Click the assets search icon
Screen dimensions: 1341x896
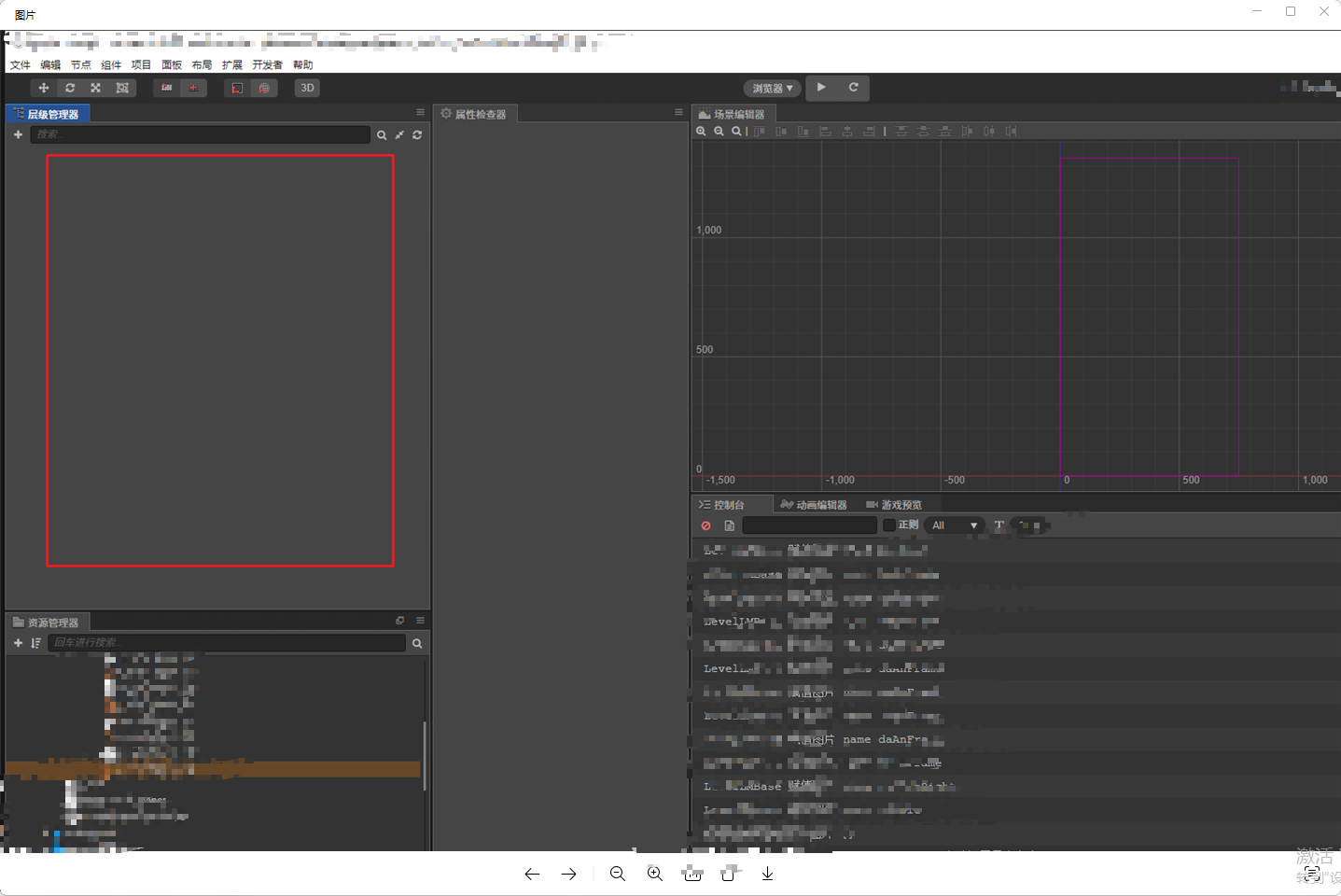[x=417, y=643]
